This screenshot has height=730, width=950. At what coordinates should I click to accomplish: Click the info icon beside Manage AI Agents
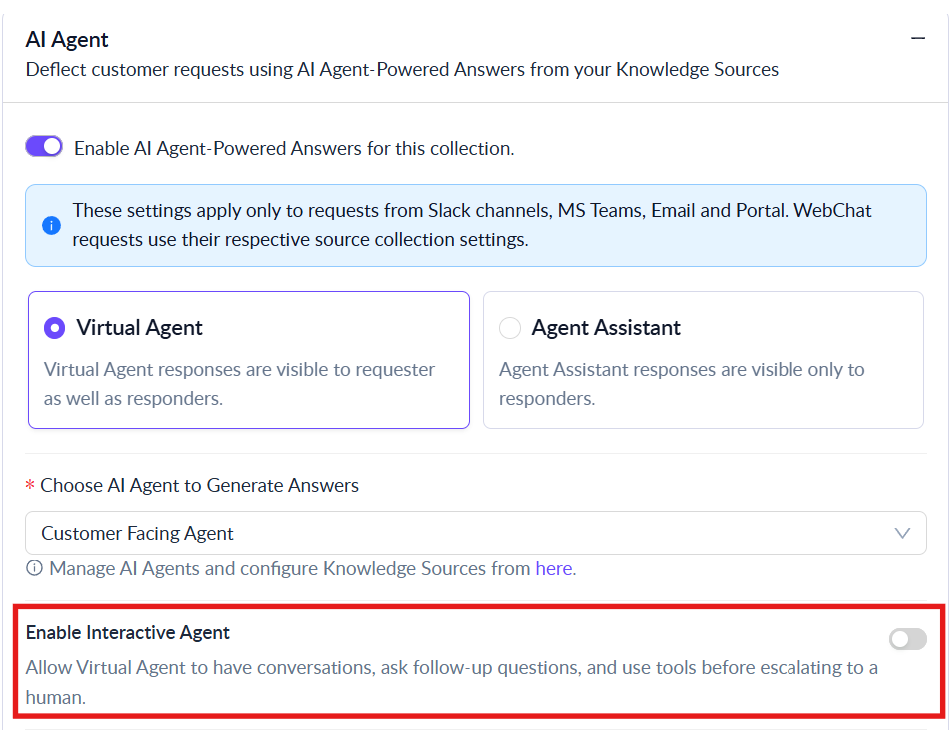pos(35,569)
